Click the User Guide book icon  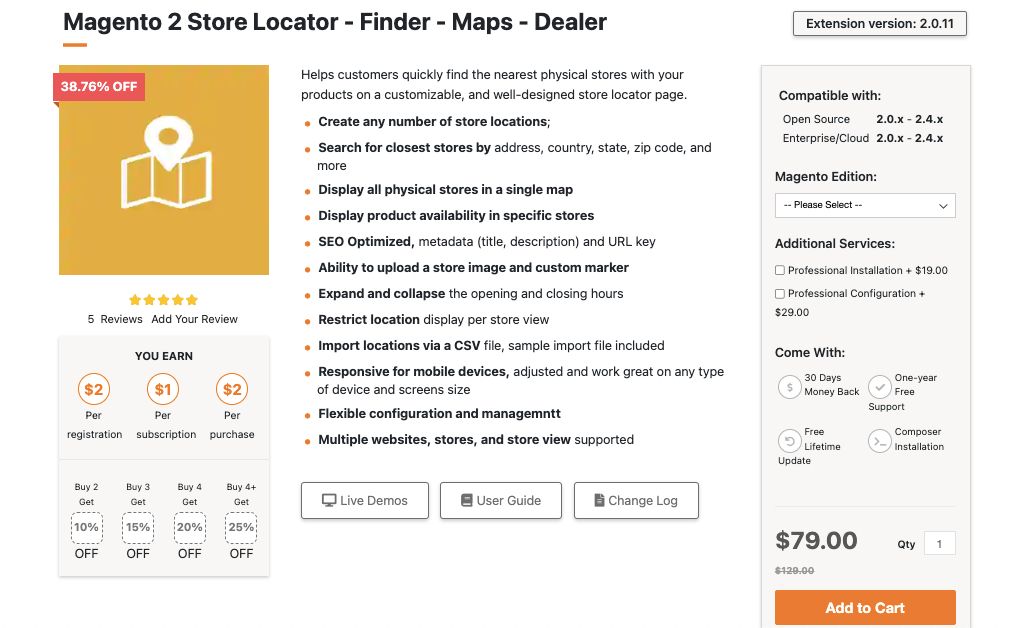(465, 500)
